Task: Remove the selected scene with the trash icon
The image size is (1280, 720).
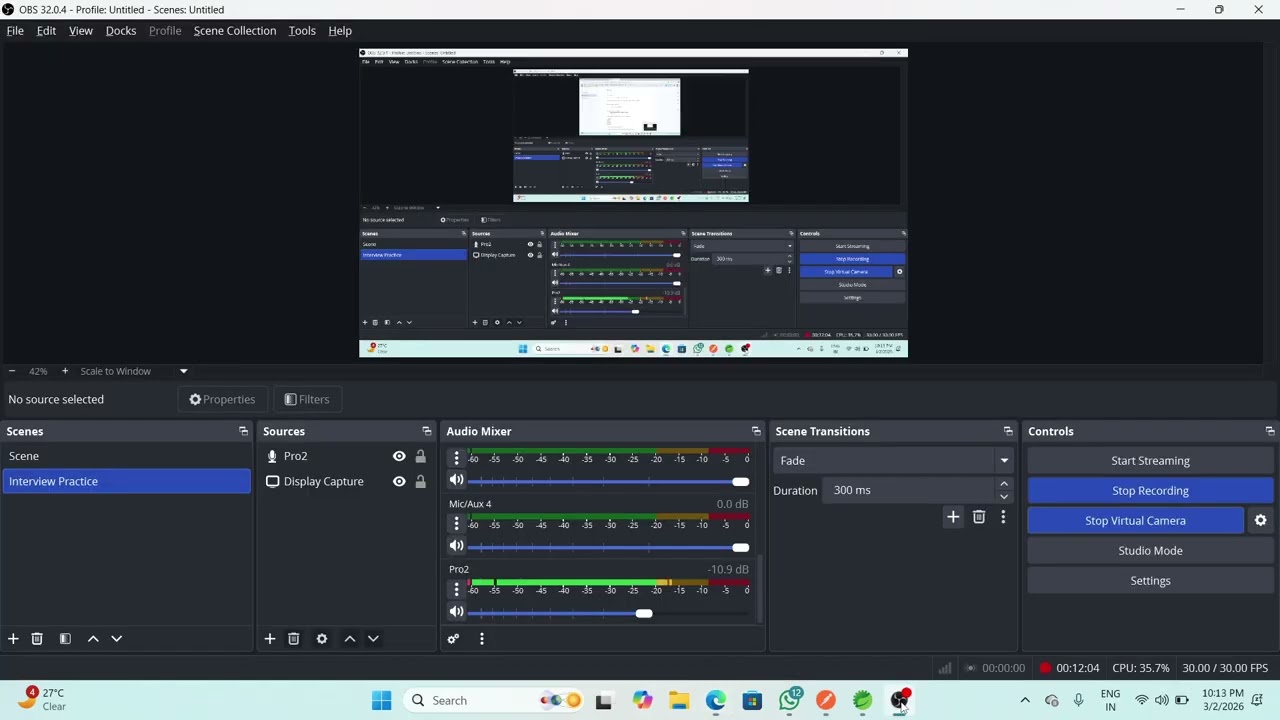Action: point(37,638)
